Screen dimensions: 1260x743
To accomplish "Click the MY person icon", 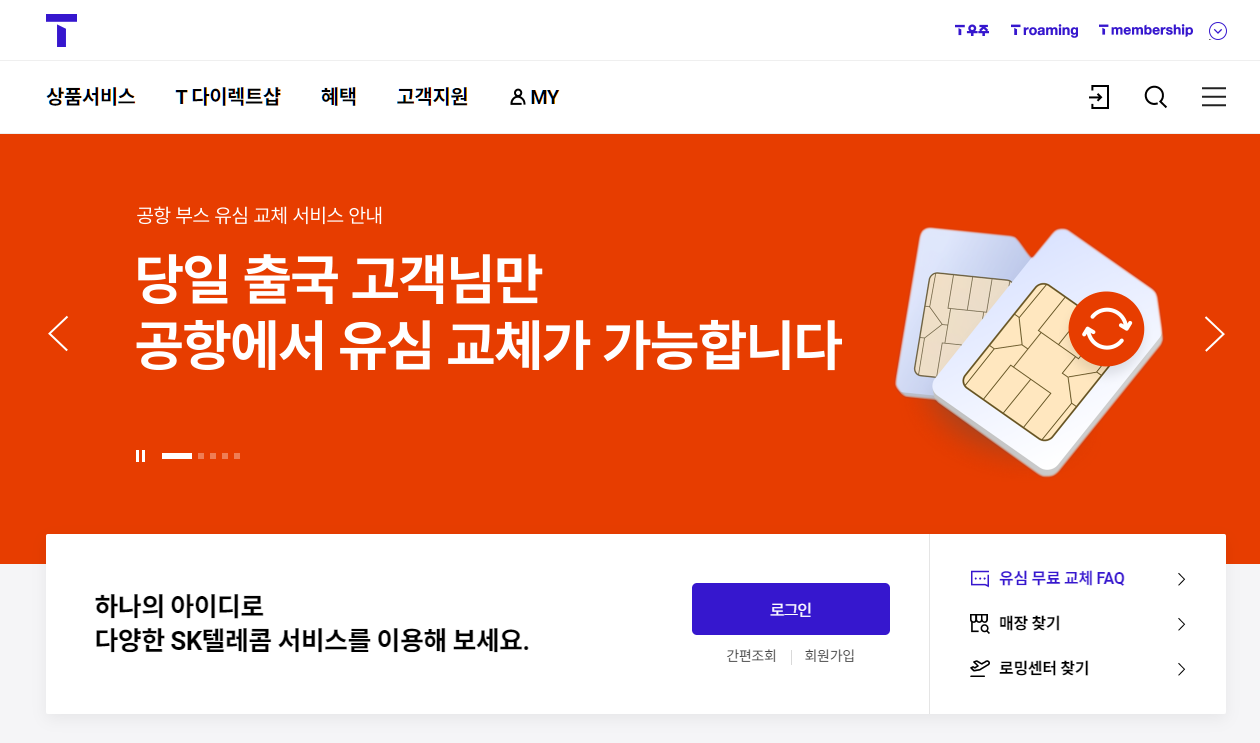I will [x=517, y=97].
